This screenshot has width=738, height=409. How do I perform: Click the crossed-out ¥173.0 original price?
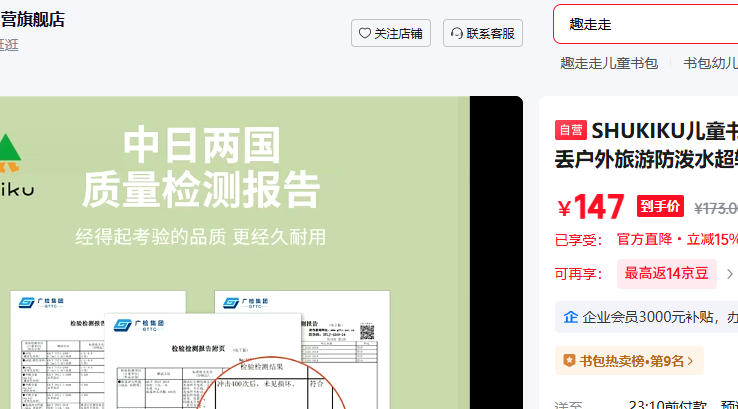715,208
